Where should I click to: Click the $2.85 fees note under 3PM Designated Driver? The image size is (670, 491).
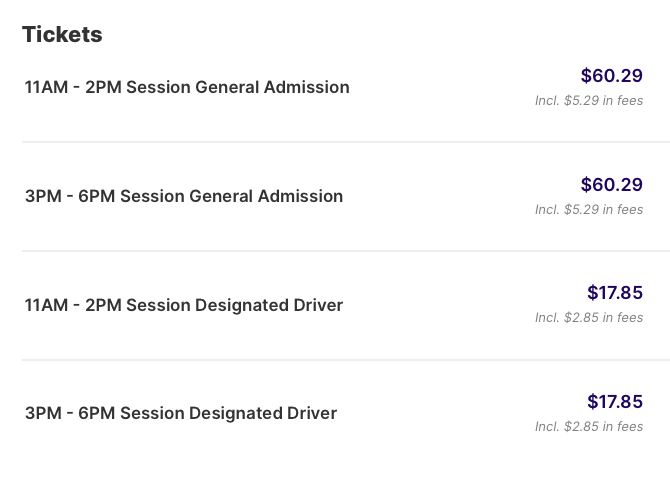coord(589,426)
